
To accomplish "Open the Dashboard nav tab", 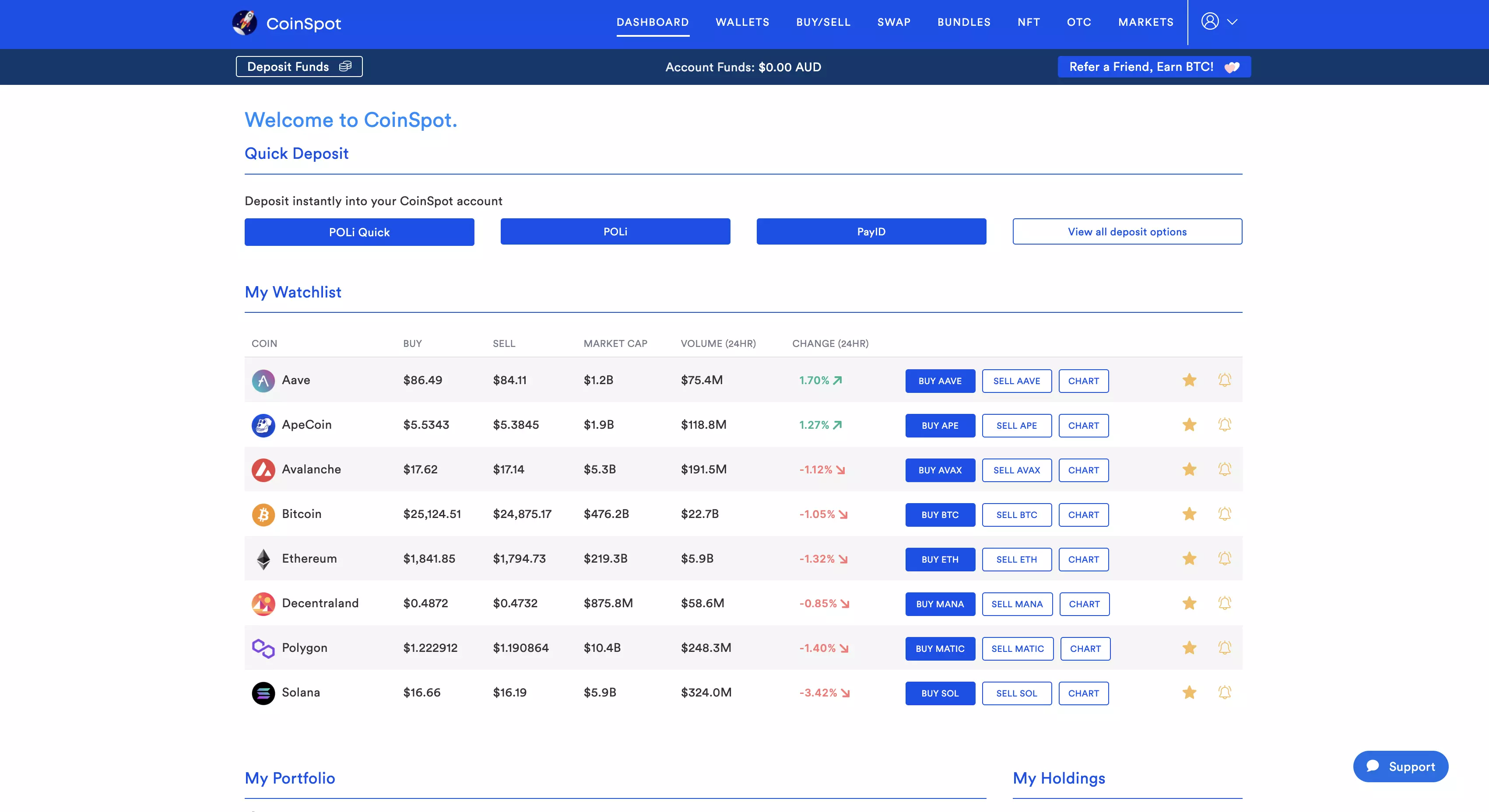I will 653,23.
